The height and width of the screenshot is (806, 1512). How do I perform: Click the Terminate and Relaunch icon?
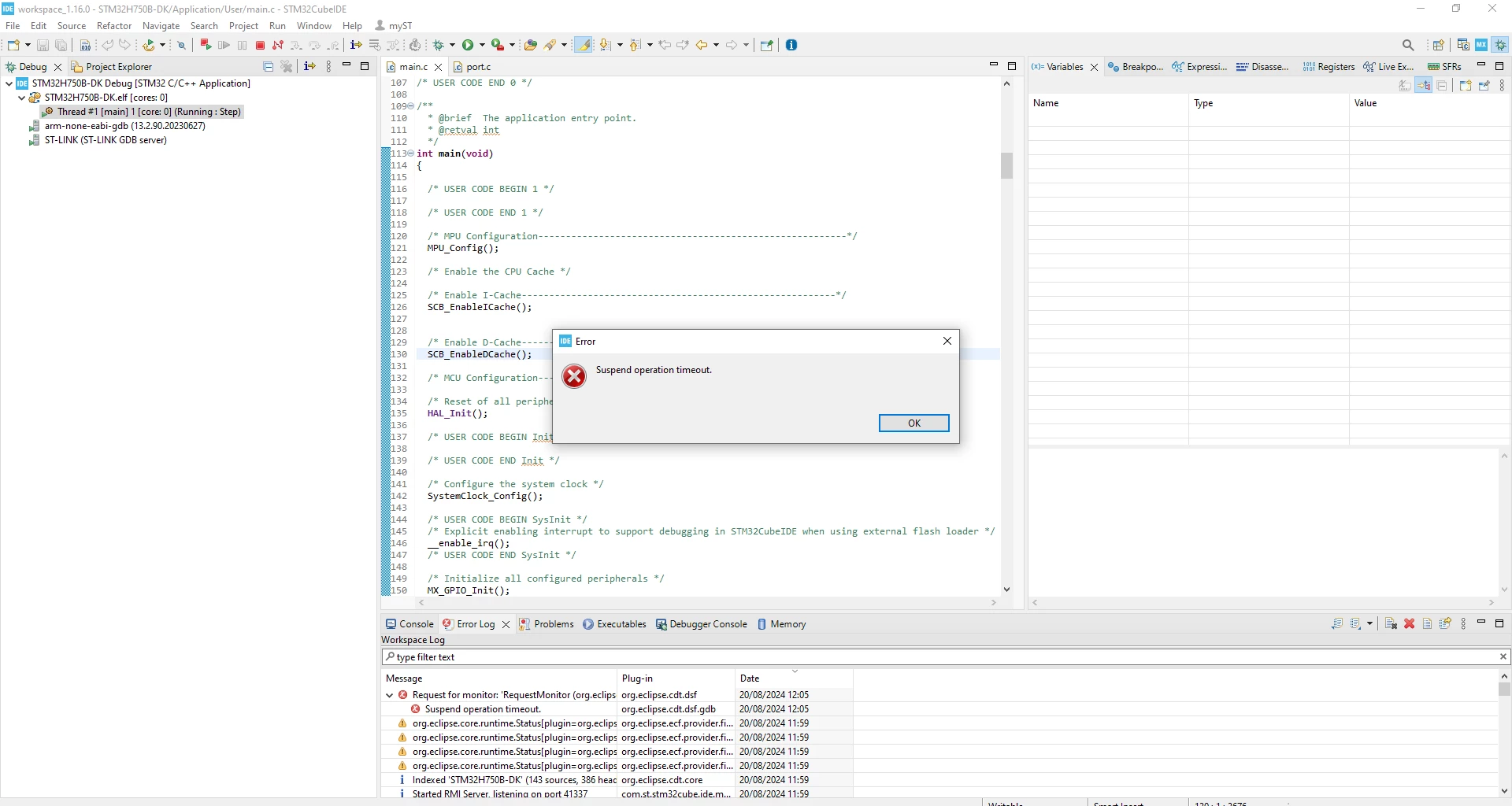pyautogui.click(x=206, y=45)
